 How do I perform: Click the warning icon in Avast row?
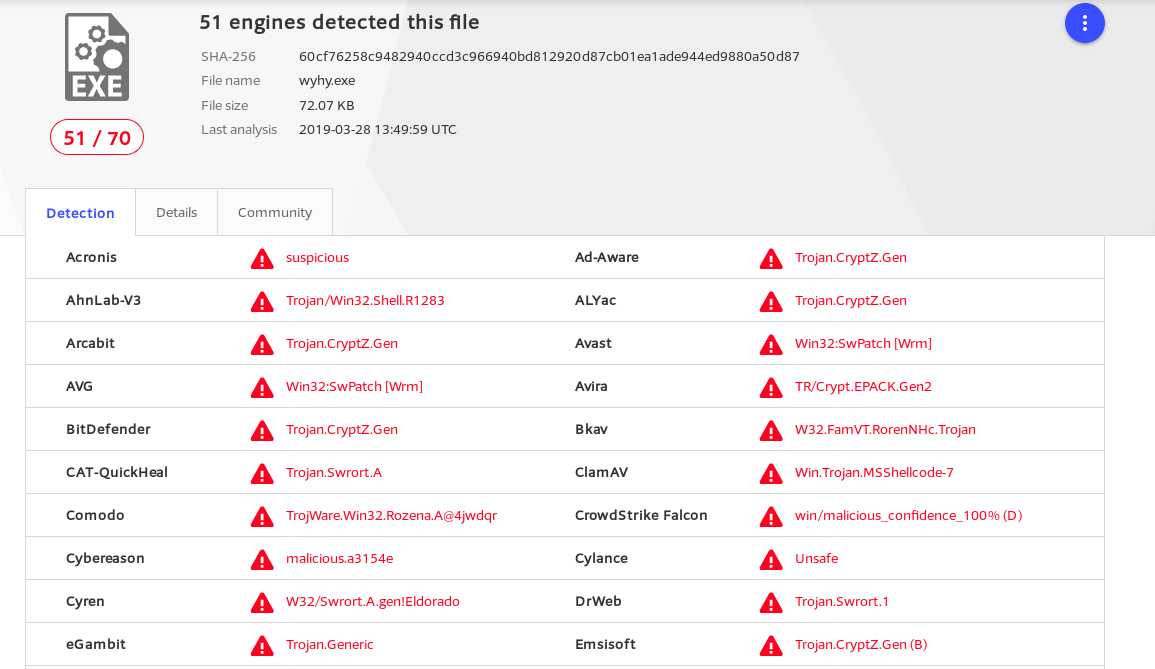pos(770,344)
